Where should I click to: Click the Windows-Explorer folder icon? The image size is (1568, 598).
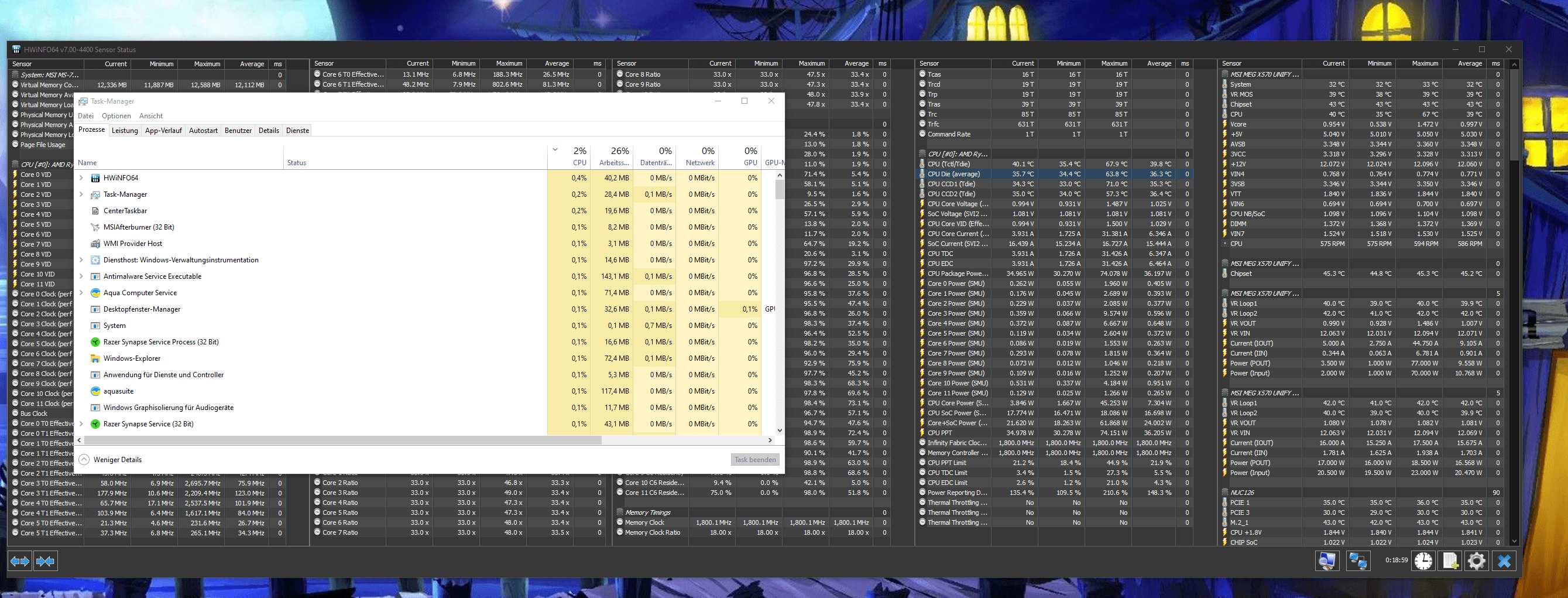(95, 358)
